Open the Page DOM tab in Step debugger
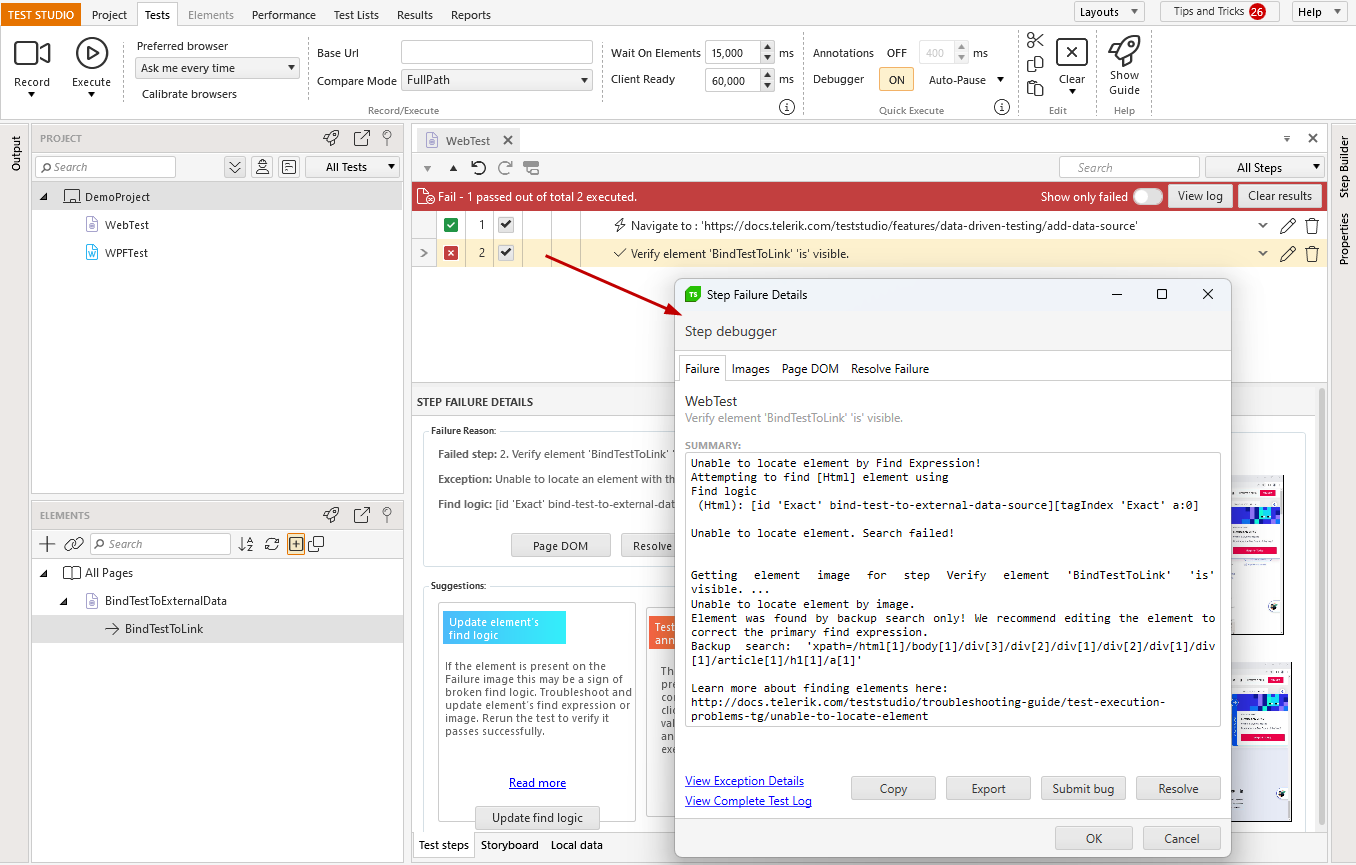Screen dimensions: 1356x865 (810, 369)
